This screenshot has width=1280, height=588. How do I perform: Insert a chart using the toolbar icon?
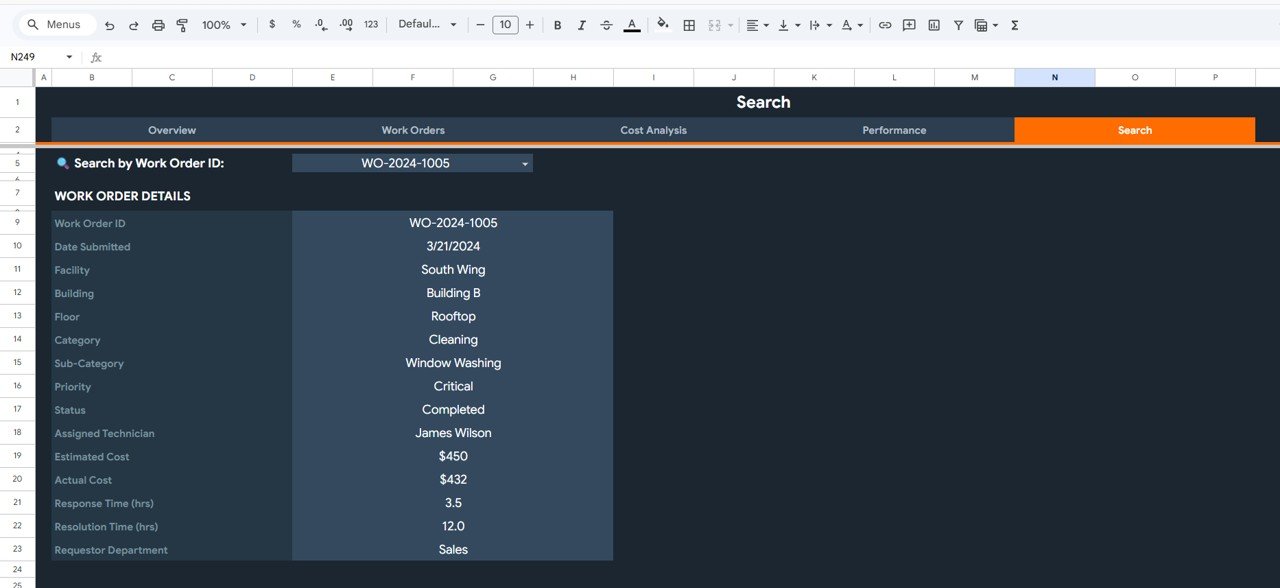(x=933, y=24)
